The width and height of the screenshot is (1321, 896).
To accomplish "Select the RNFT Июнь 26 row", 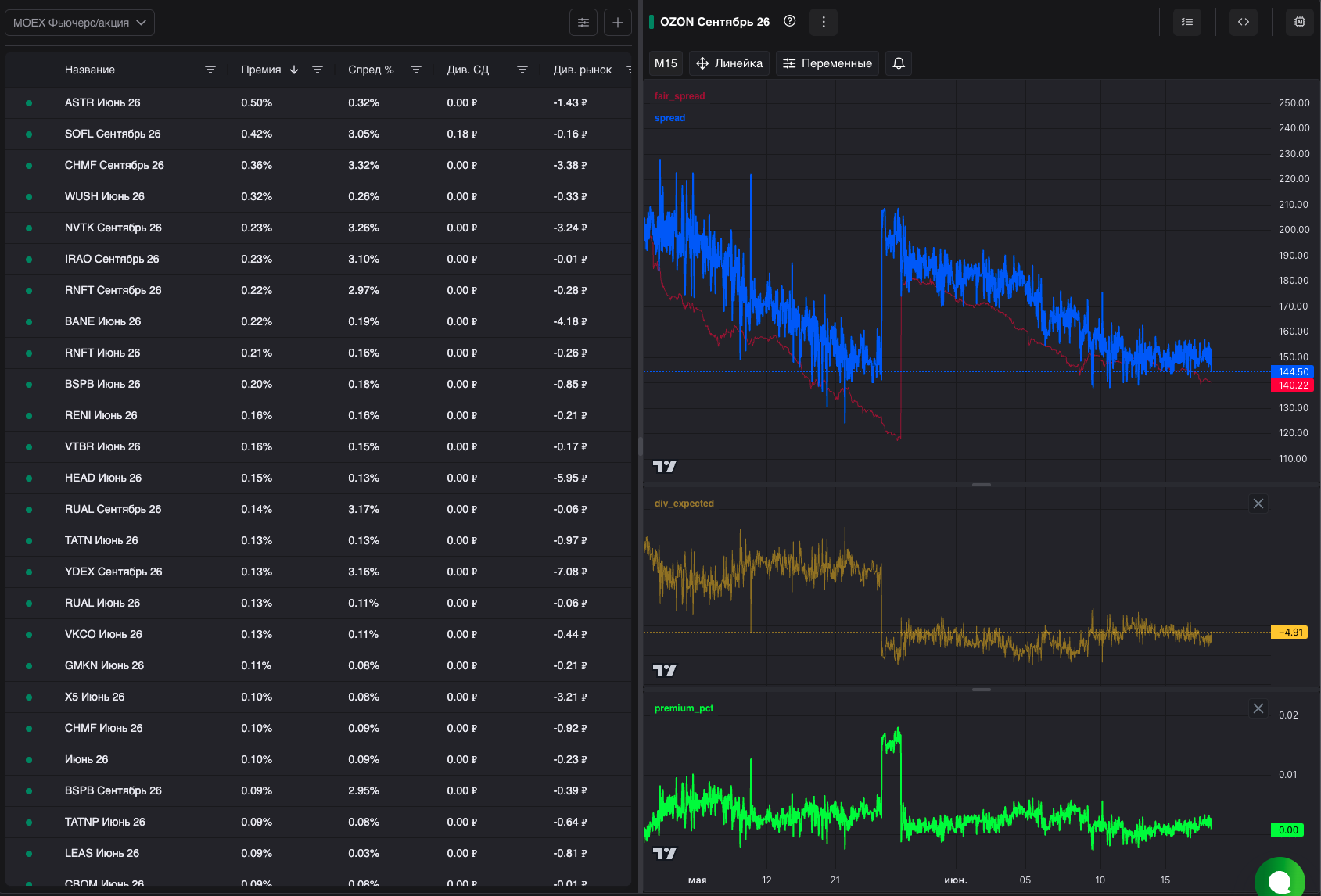I will point(318,353).
